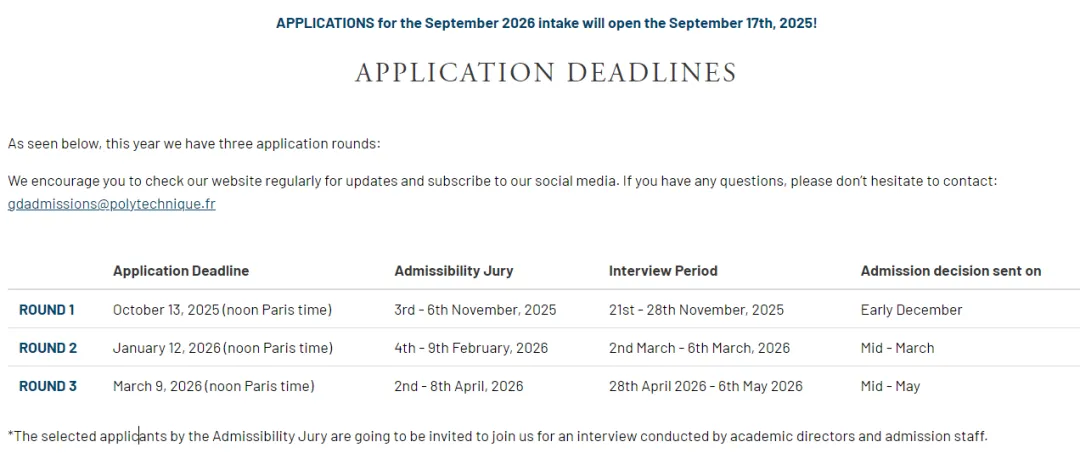Click the Application Deadline column header
The height and width of the screenshot is (453, 1080).
(181, 271)
